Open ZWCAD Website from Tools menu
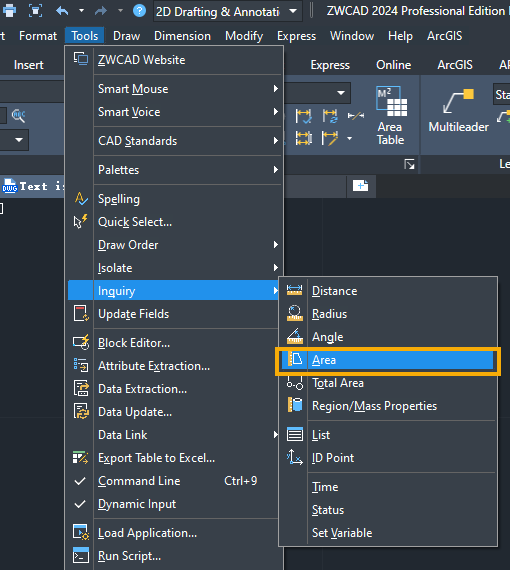The height and width of the screenshot is (570, 510). pos(174,60)
